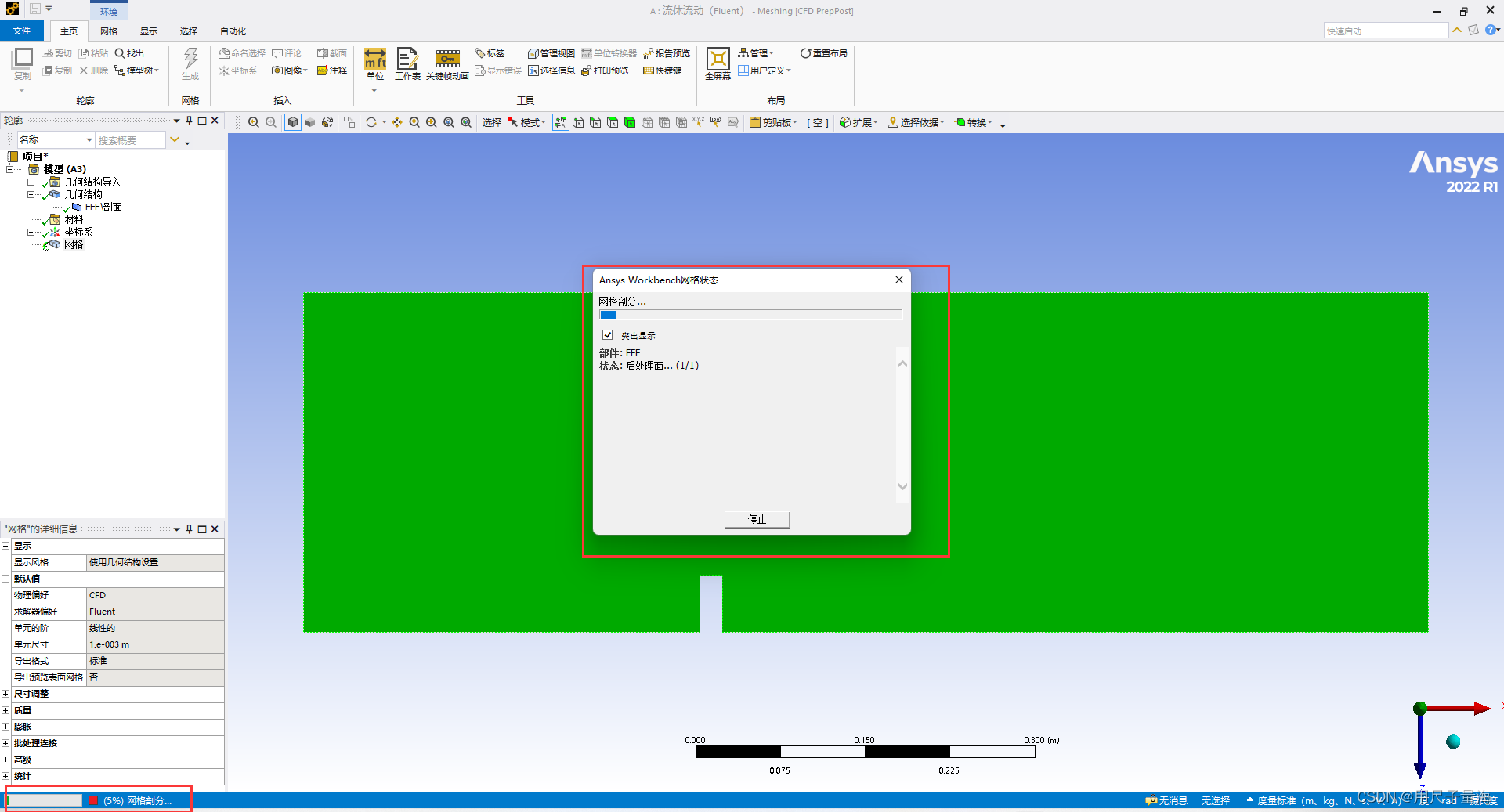Activate the vertex selection filter

tap(578, 122)
